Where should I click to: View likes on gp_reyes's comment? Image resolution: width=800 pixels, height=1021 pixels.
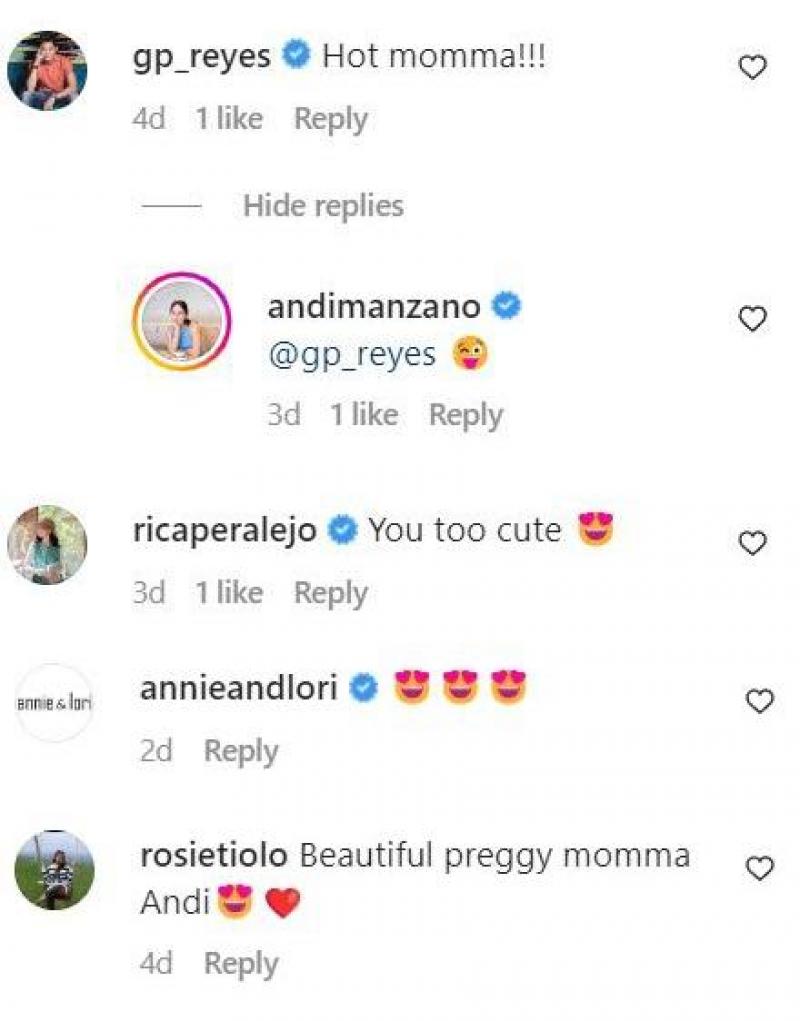[228, 119]
